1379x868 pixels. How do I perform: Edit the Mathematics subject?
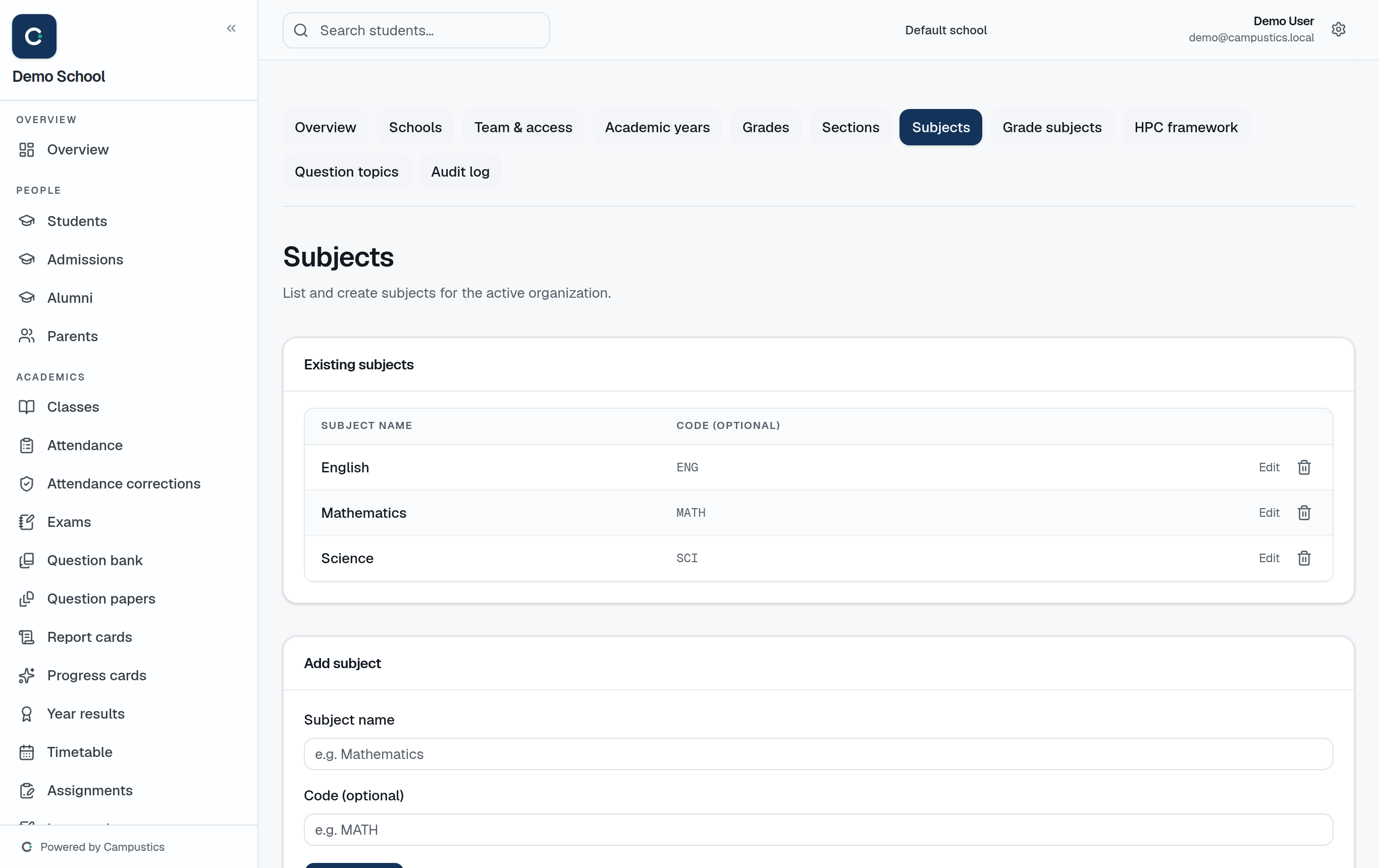coord(1268,513)
